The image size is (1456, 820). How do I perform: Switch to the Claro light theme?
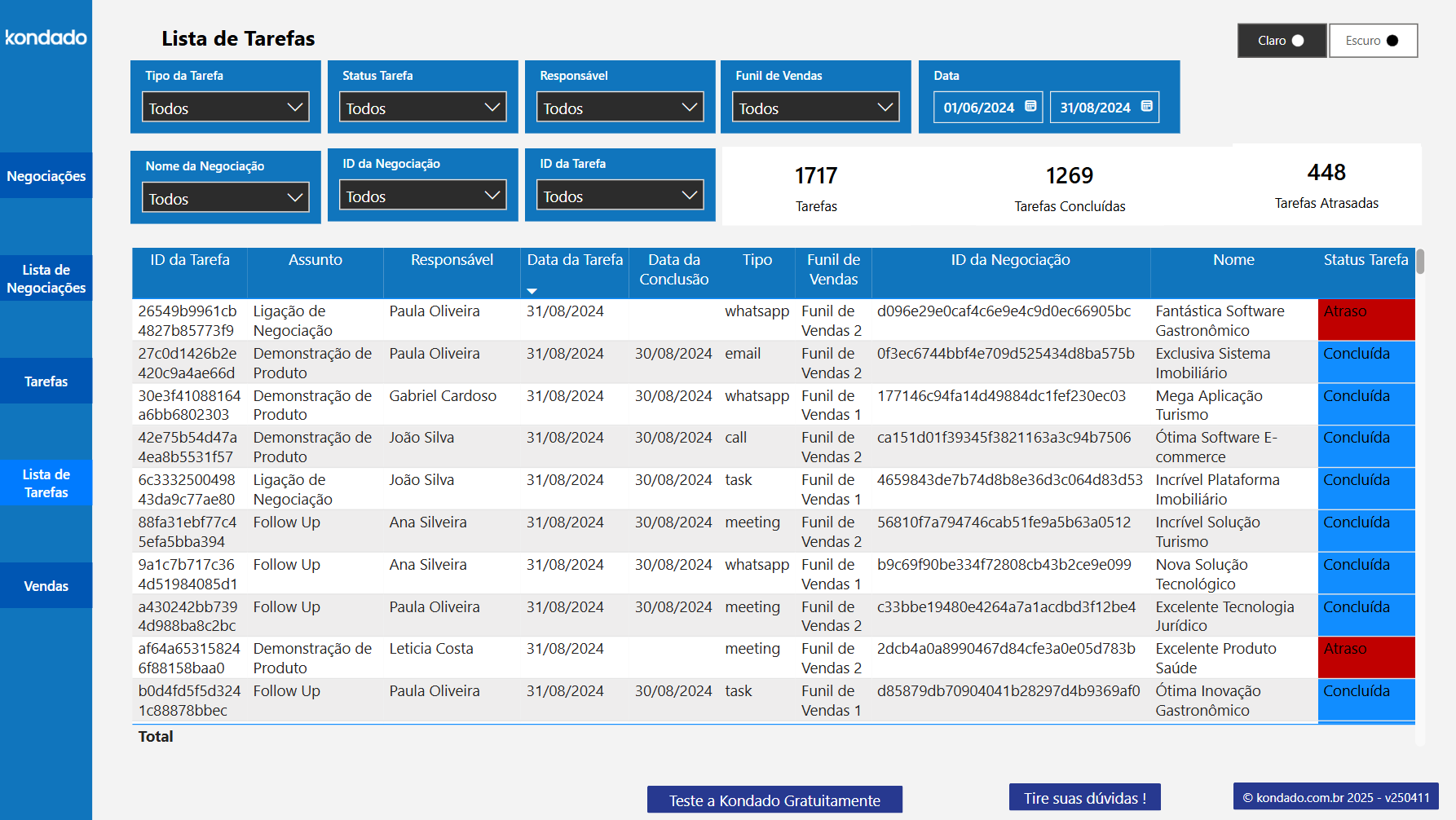[x=1282, y=40]
